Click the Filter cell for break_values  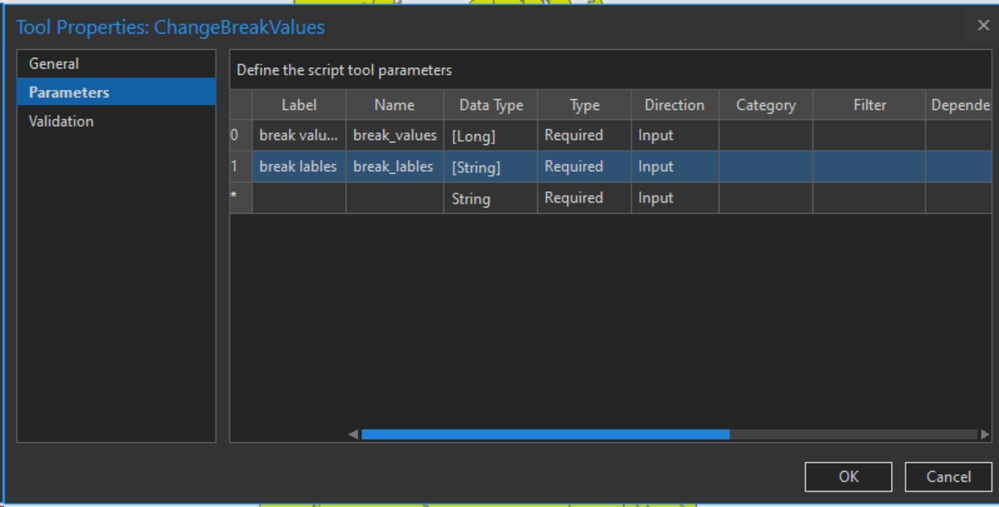(x=868, y=135)
